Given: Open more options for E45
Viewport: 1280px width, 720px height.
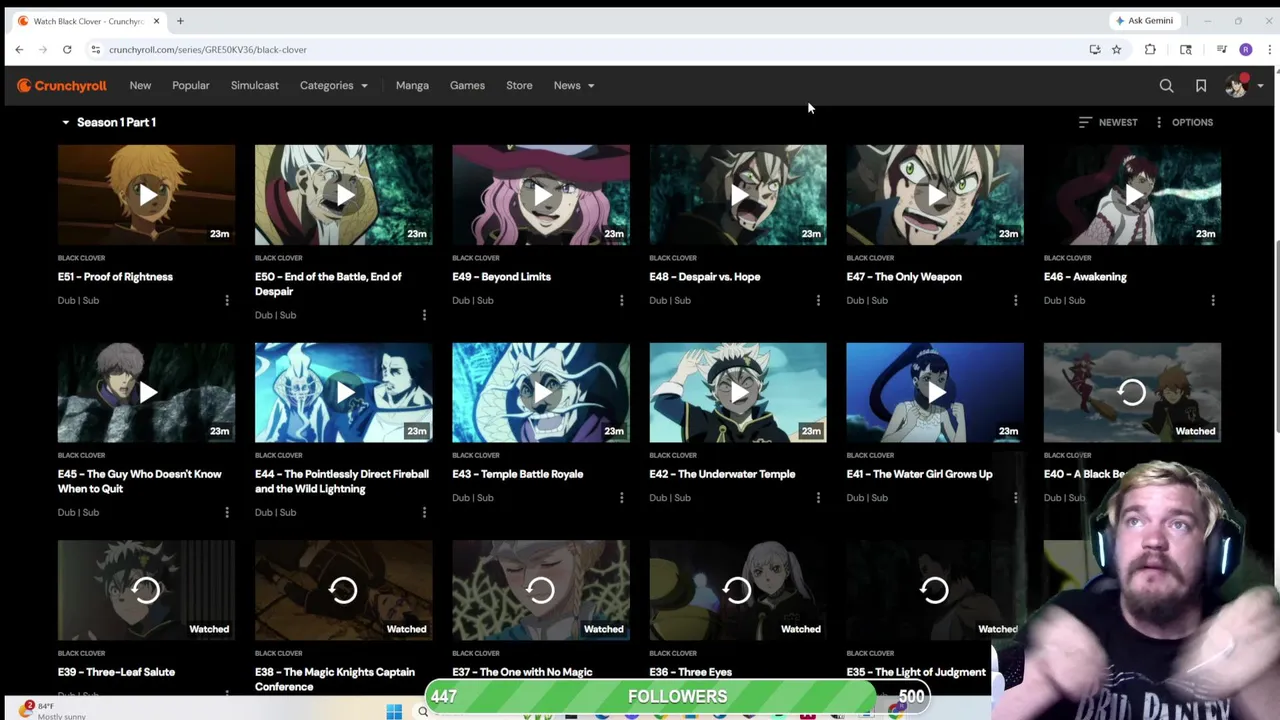Looking at the screenshot, I should [227, 512].
